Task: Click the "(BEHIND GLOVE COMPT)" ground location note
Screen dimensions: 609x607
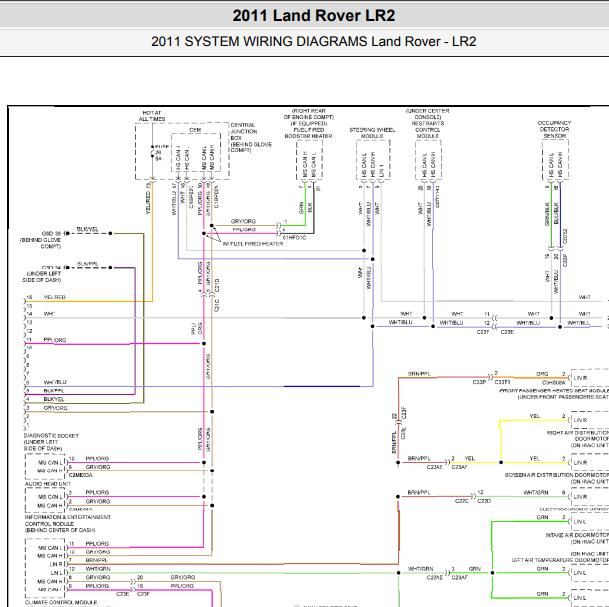Action: click(x=40, y=243)
